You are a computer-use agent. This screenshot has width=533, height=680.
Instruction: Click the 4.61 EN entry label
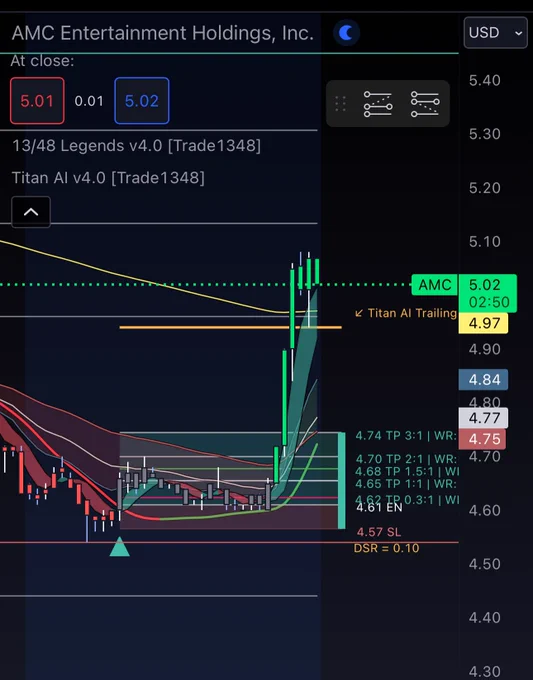coord(379,507)
